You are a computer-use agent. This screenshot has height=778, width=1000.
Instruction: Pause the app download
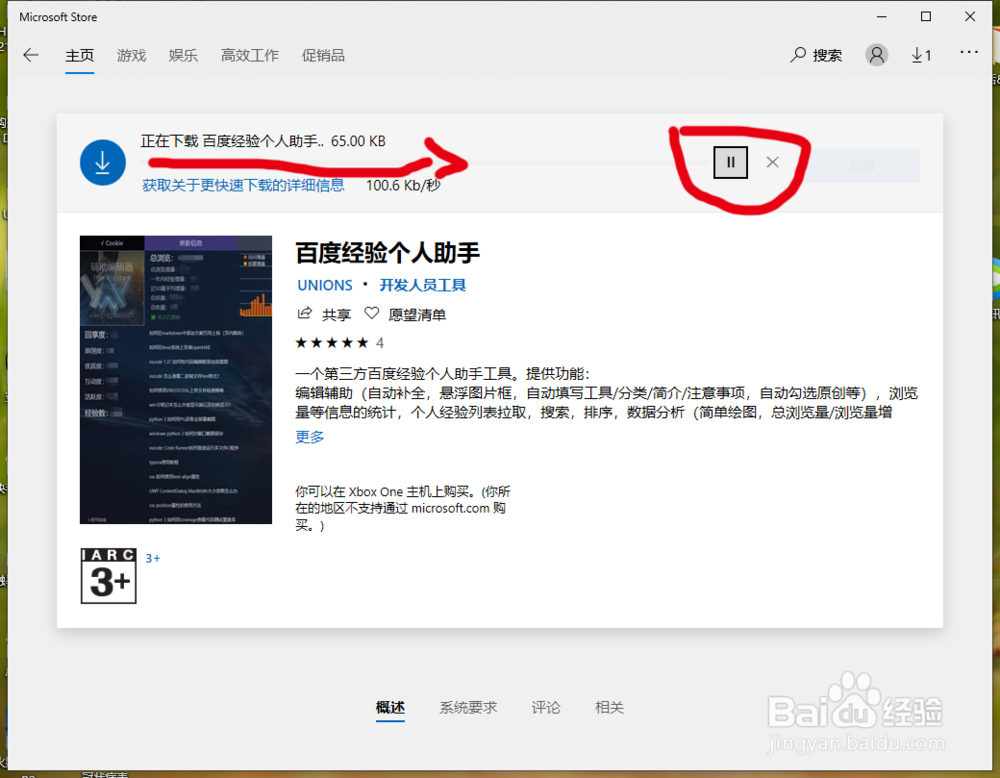pos(730,161)
